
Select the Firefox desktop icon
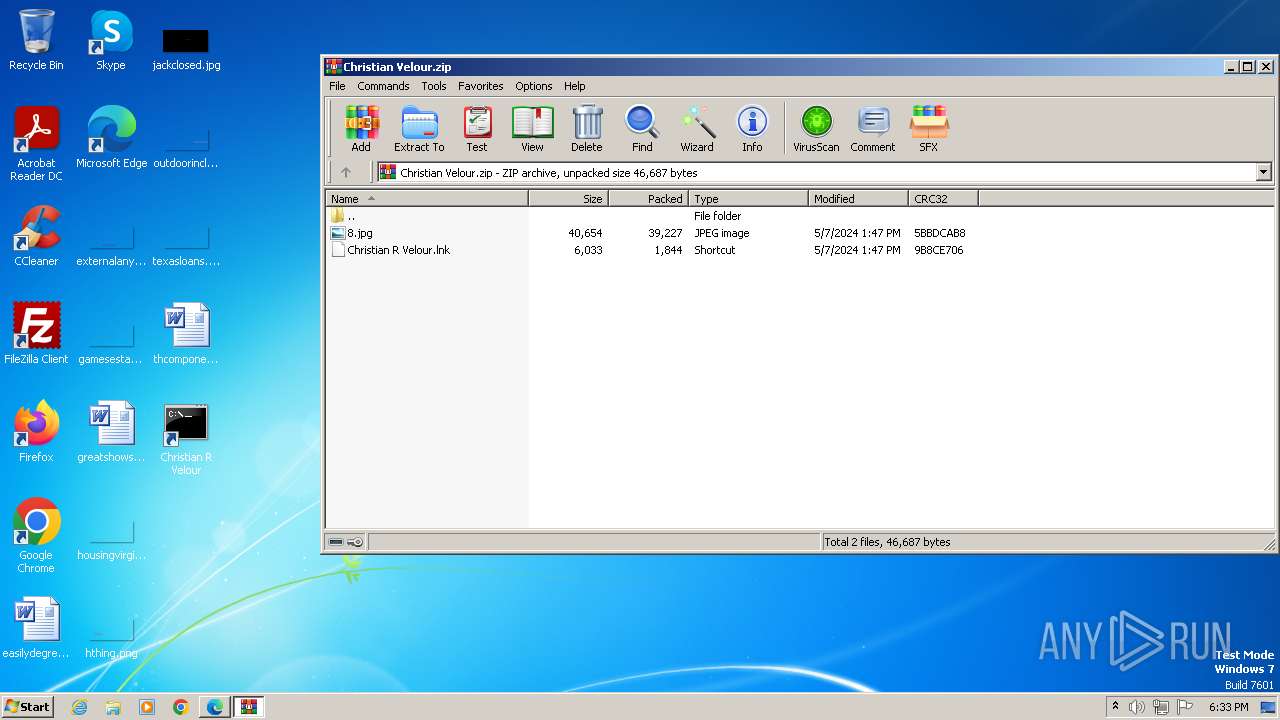click(x=36, y=431)
